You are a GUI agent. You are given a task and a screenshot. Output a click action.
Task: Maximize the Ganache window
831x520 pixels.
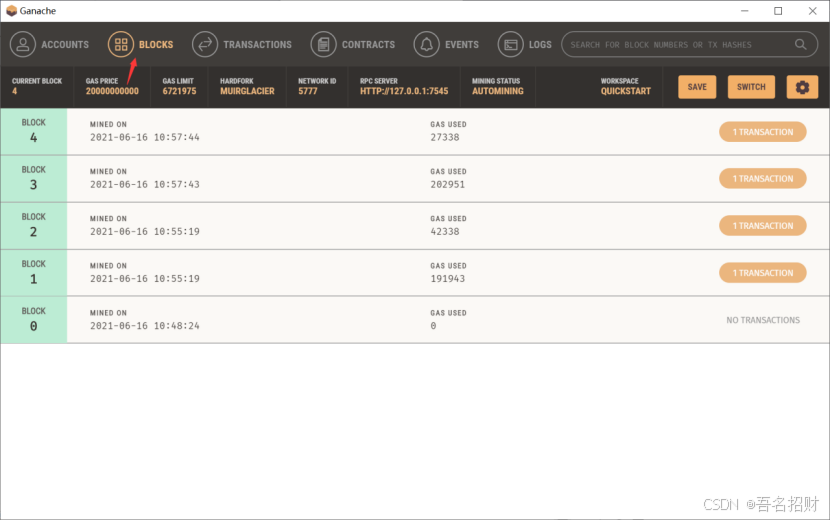778,11
